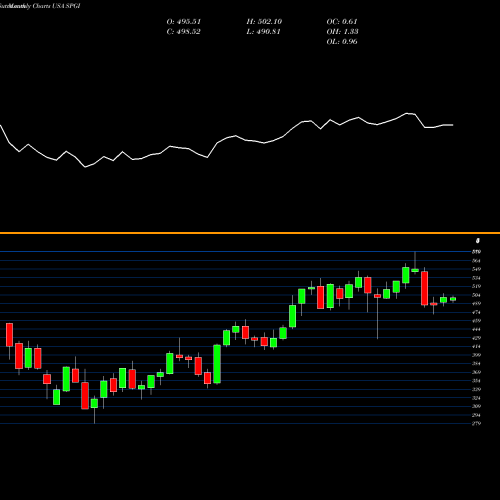
Task: Click the 399 price axis label
Action: pyautogui.click(x=476, y=355)
